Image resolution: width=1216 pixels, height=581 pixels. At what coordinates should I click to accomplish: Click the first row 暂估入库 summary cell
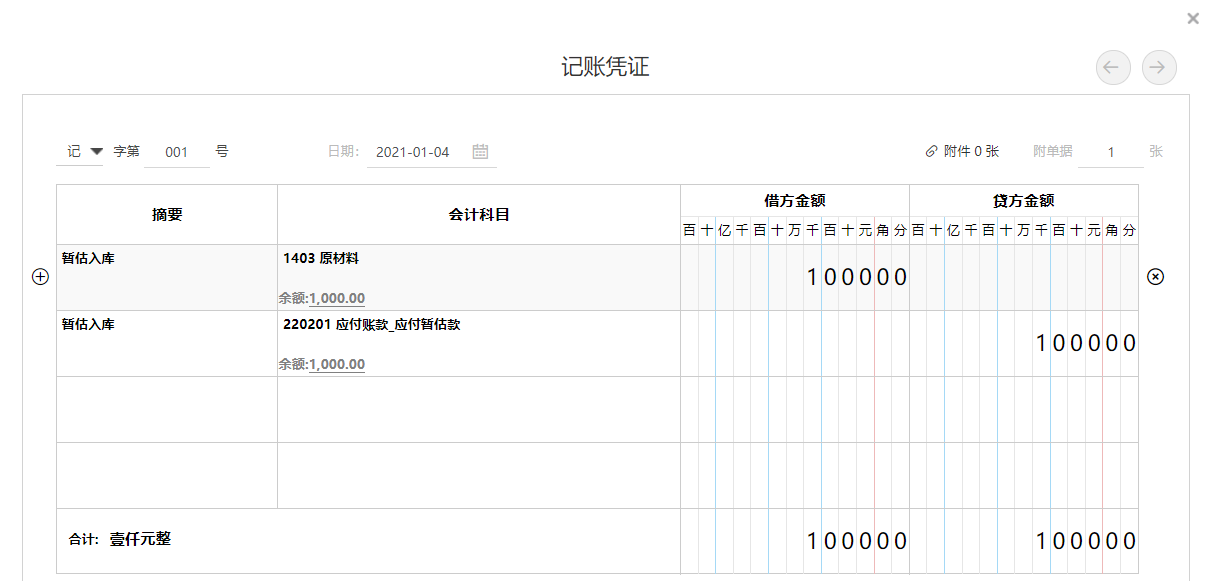point(167,277)
